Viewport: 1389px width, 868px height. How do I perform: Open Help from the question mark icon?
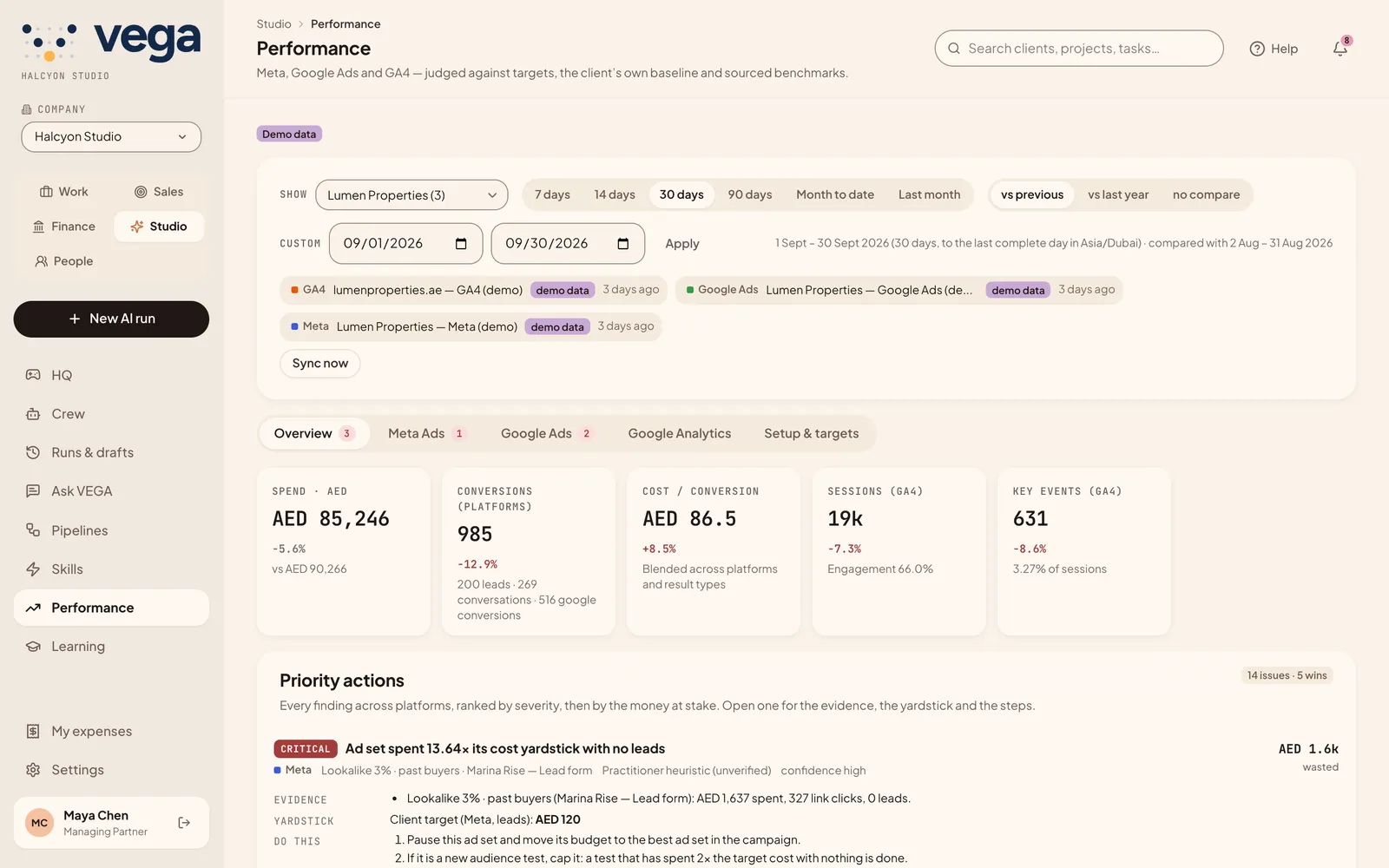(1257, 49)
